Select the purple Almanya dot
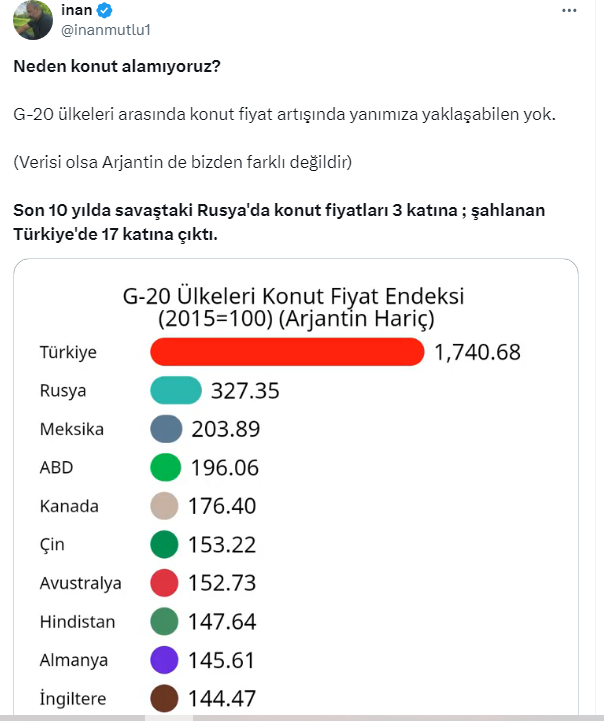The width and height of the screenshot is (604, 721). (164, 660)
